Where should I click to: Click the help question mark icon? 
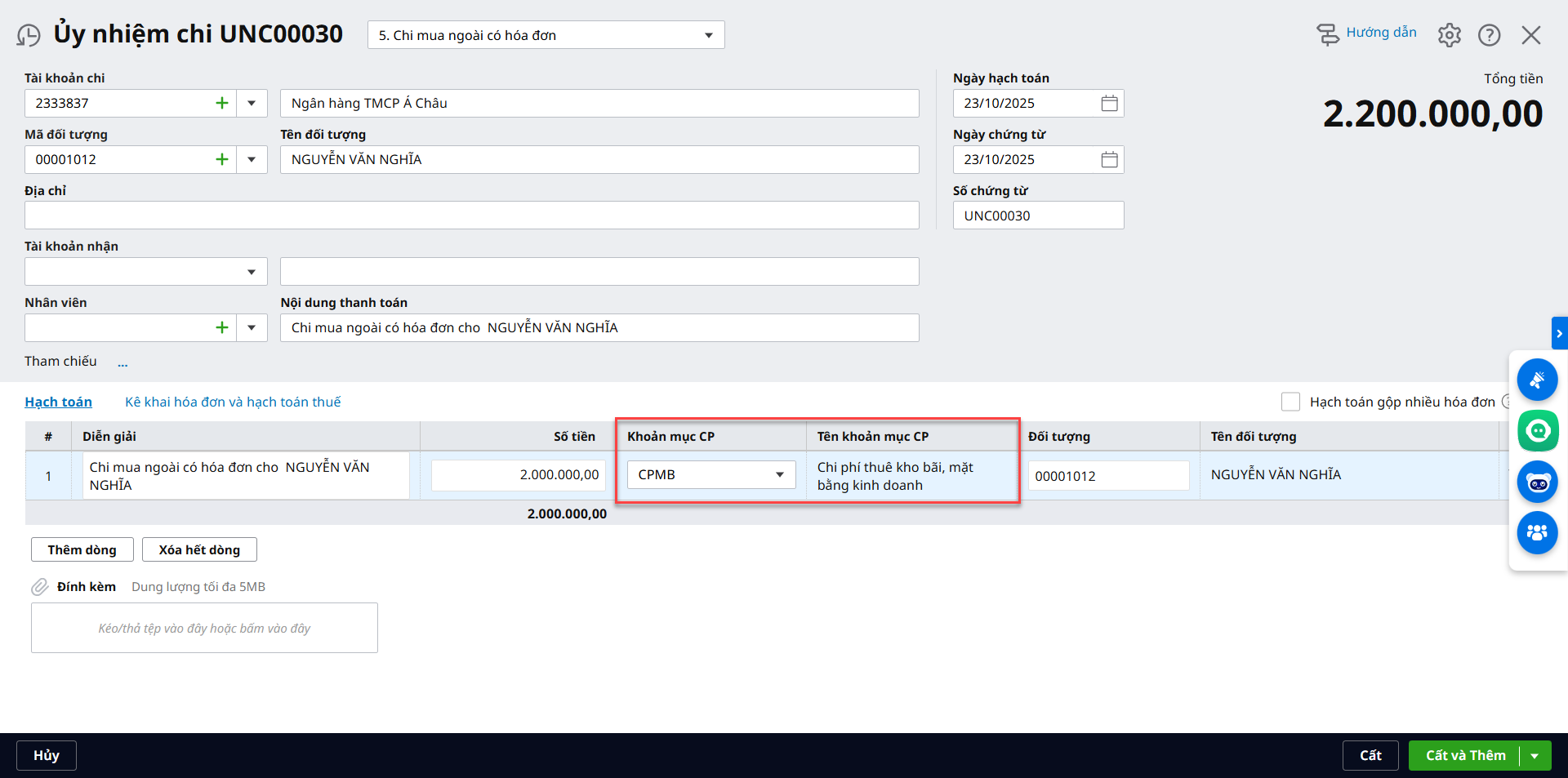point(1489,35)
